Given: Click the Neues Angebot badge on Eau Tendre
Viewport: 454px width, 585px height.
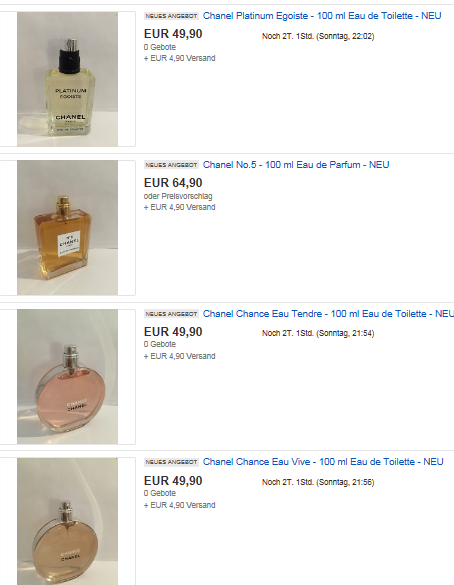Looking at the screenshot, I should coord(171,314).
